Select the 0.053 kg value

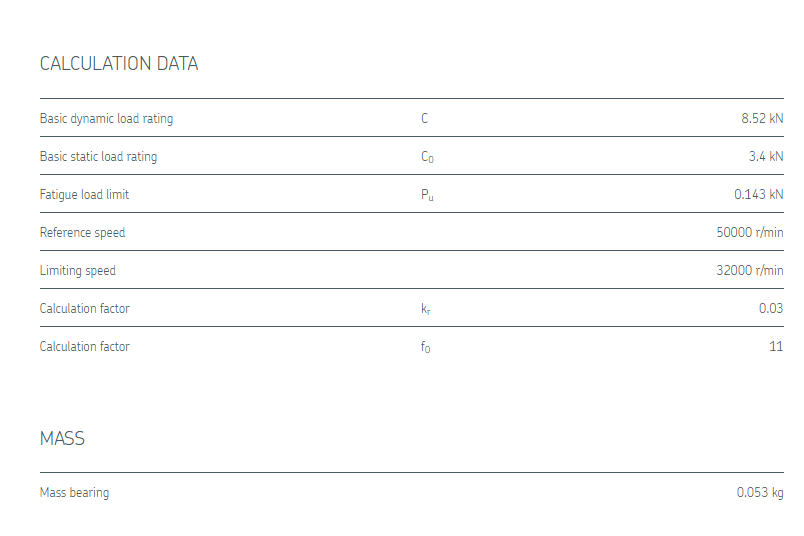[x=760, y=493]
